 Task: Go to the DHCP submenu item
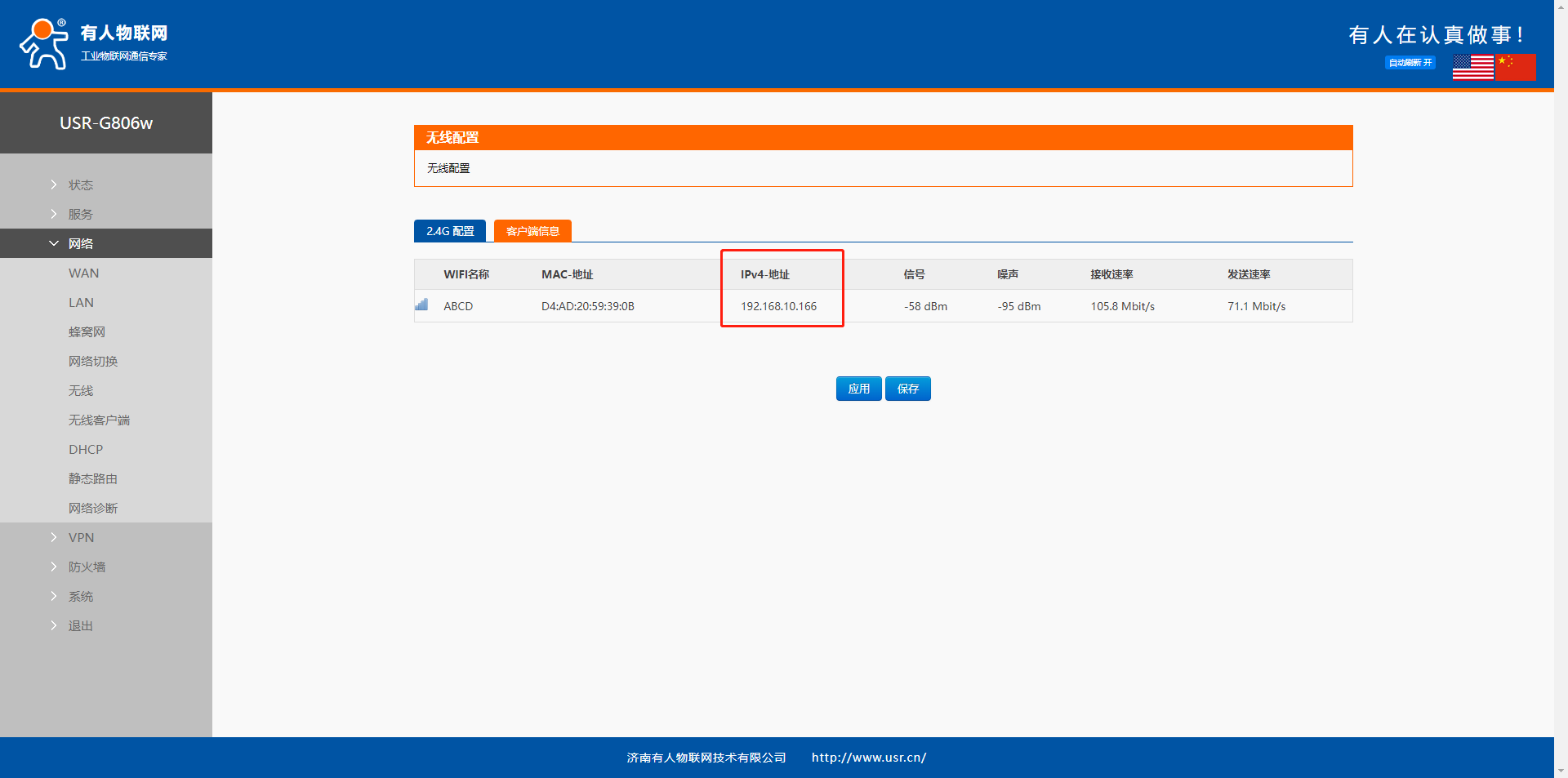tap(86, 450)
